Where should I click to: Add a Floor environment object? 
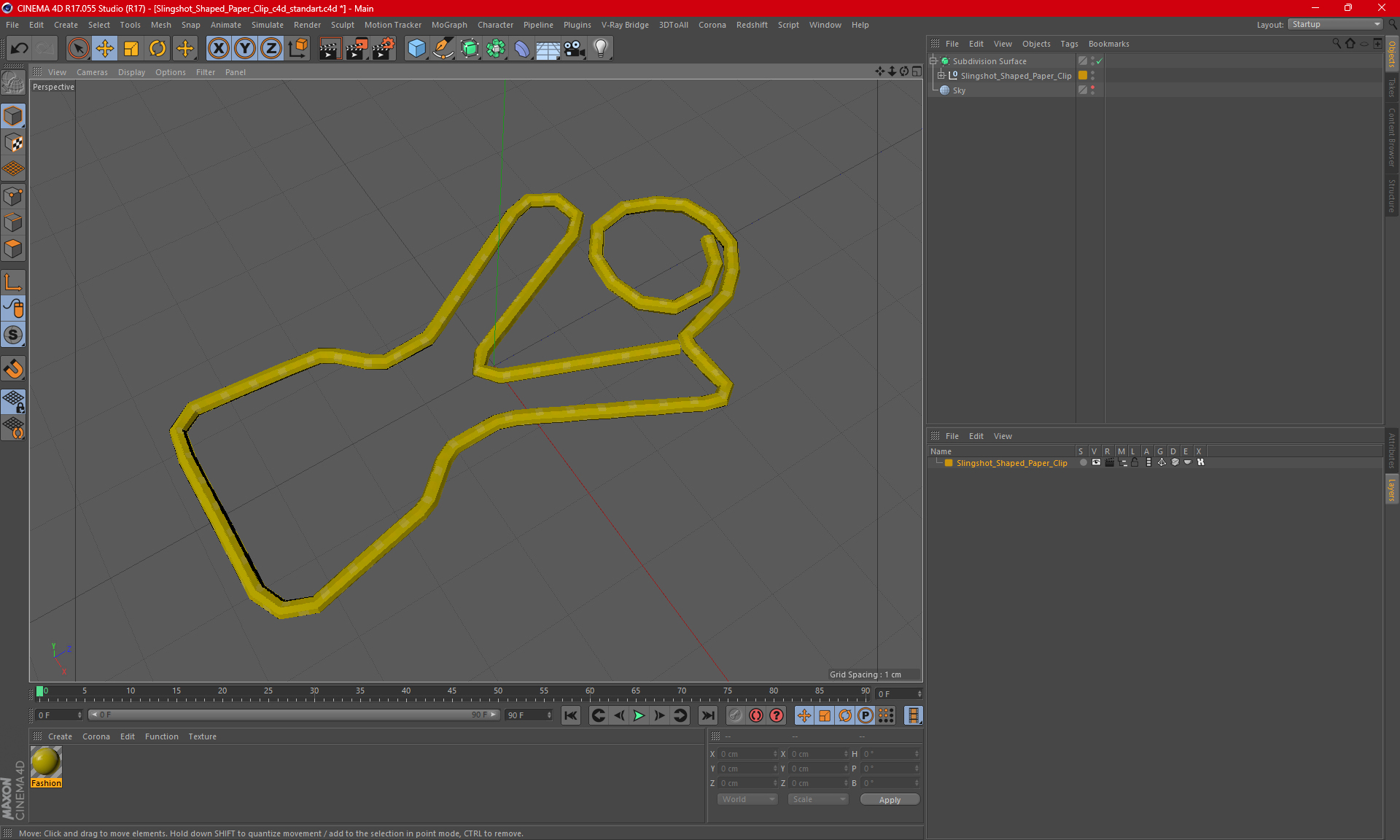(548, 48)
